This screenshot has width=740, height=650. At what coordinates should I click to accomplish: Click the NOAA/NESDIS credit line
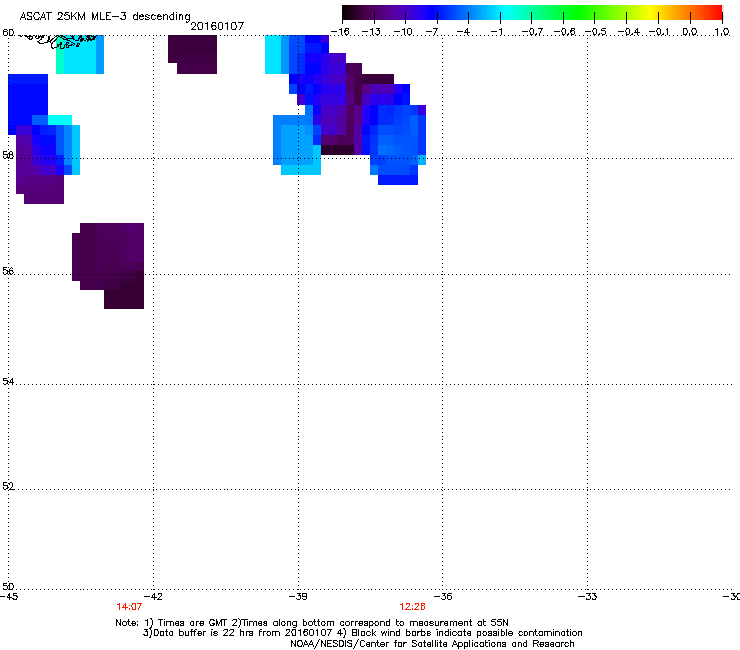pyautogui.click(x=432, y=644)
